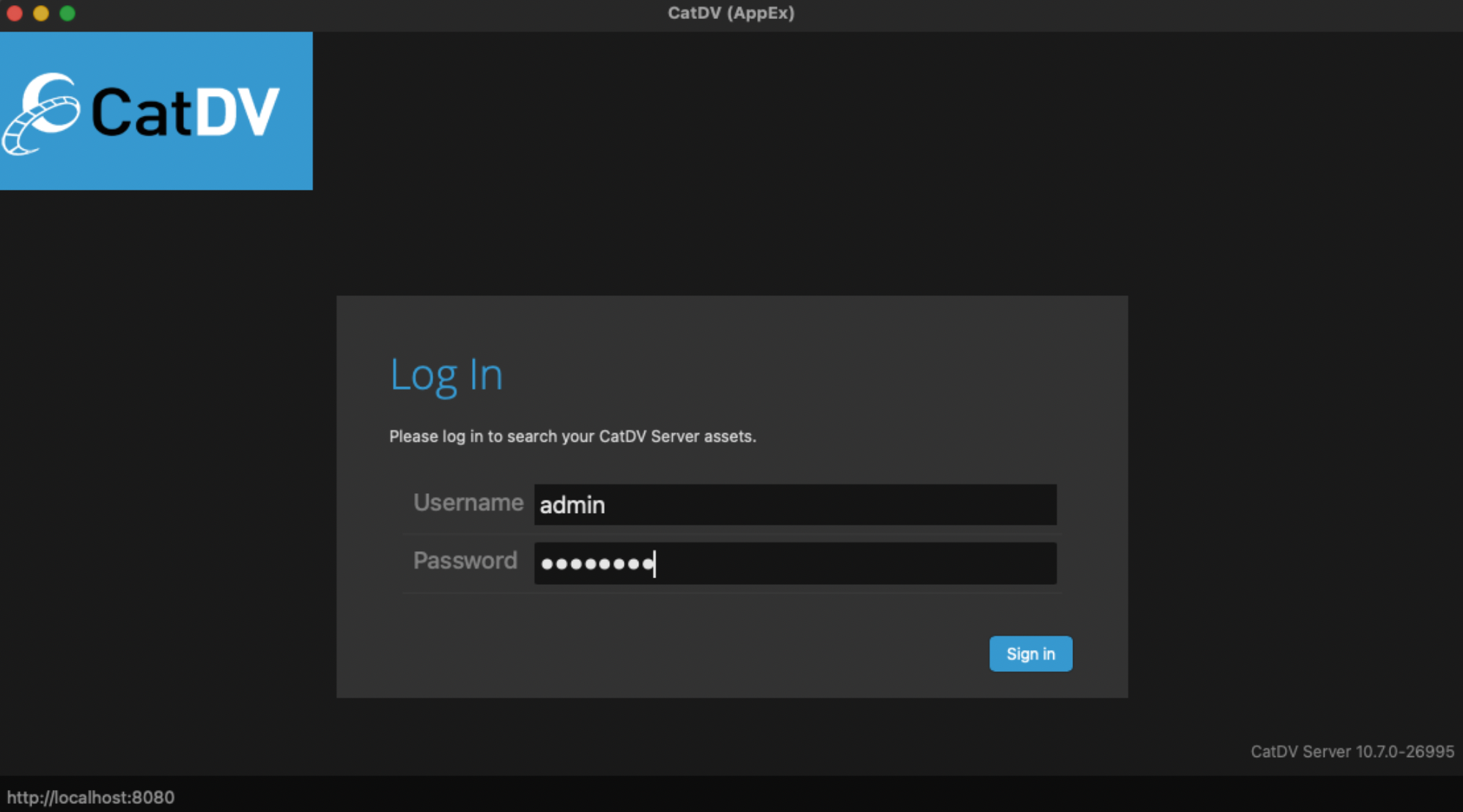Click the CatDV (AppEx) window title
Image resolution: width=1463 pixels, height=812 pixels.
(731, 13)
